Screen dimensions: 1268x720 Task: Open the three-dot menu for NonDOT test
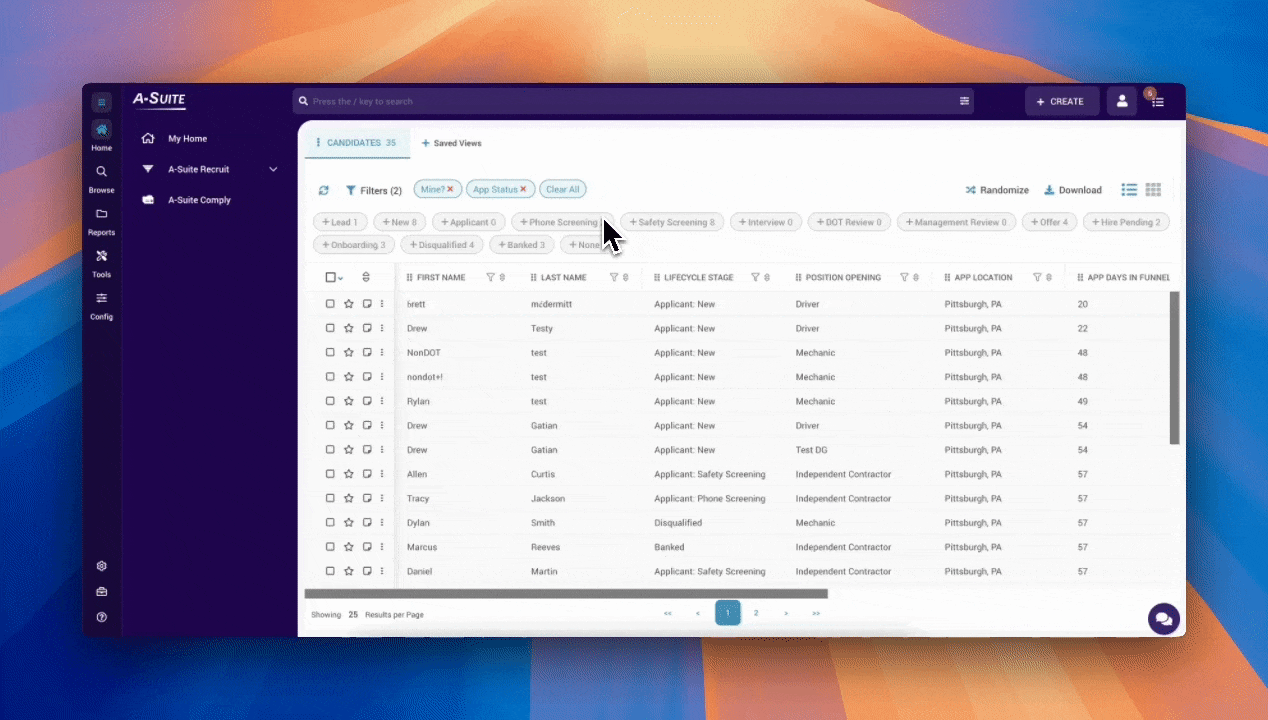(382, 353)
